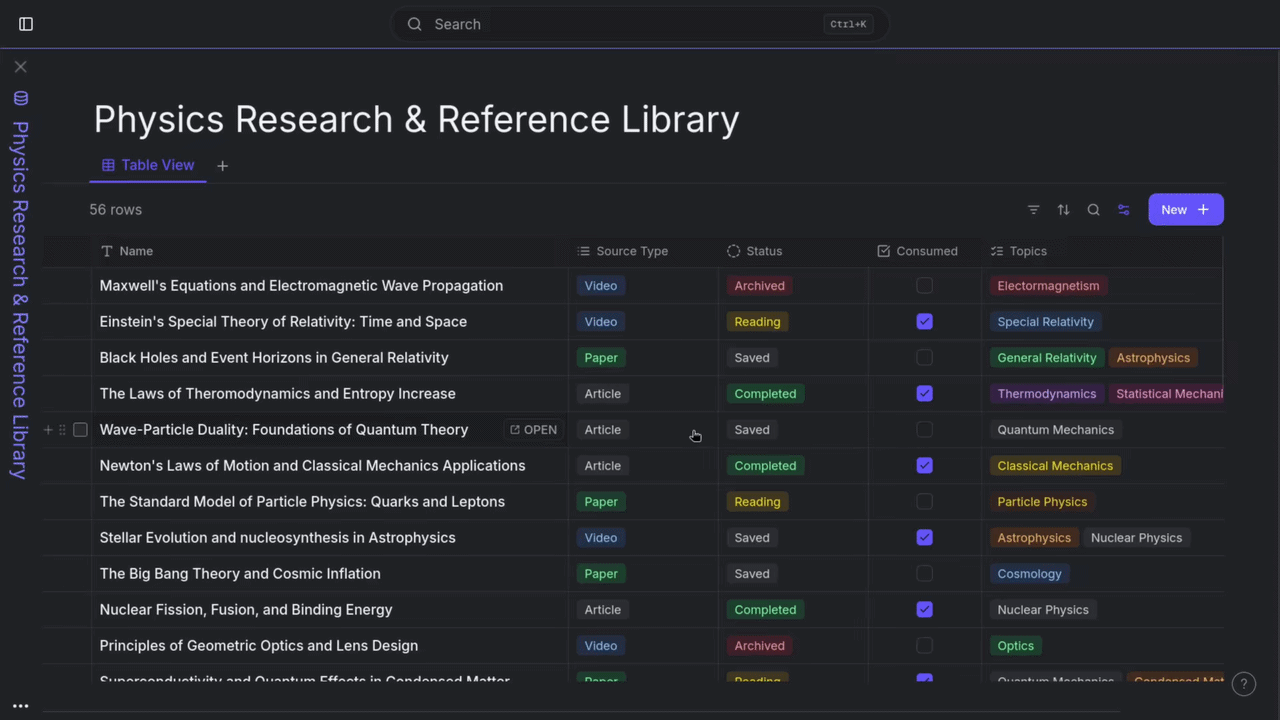The height and width of the screenshot is (720, 1280).
Task: Uncheck Consumed for Nuclear Fission row
Action: click(x=925, y=610)
